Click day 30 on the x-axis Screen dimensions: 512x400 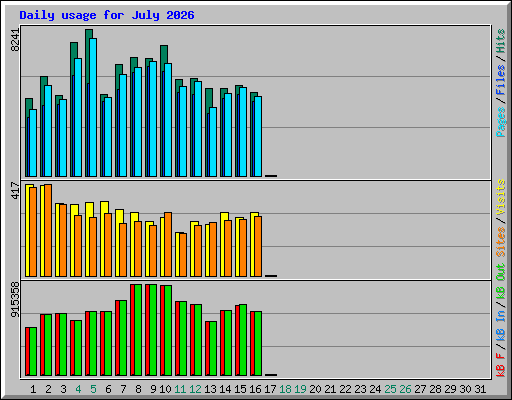(465, 389)
